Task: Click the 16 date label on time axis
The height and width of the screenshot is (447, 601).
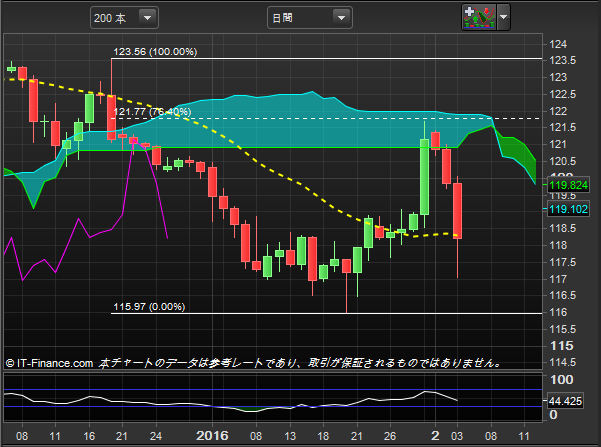Action: 89,436
